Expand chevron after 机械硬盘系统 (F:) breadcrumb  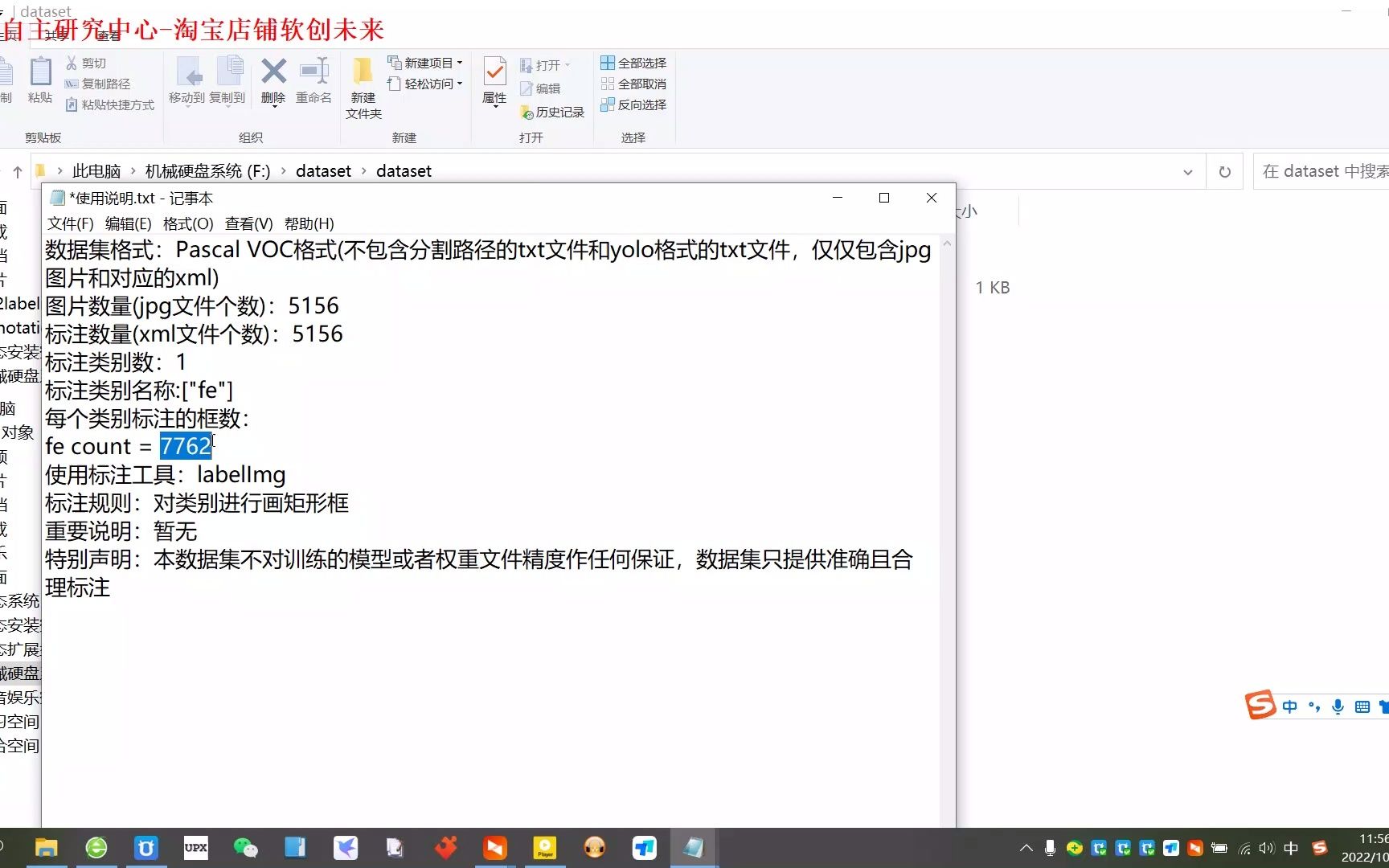(283, 171)
